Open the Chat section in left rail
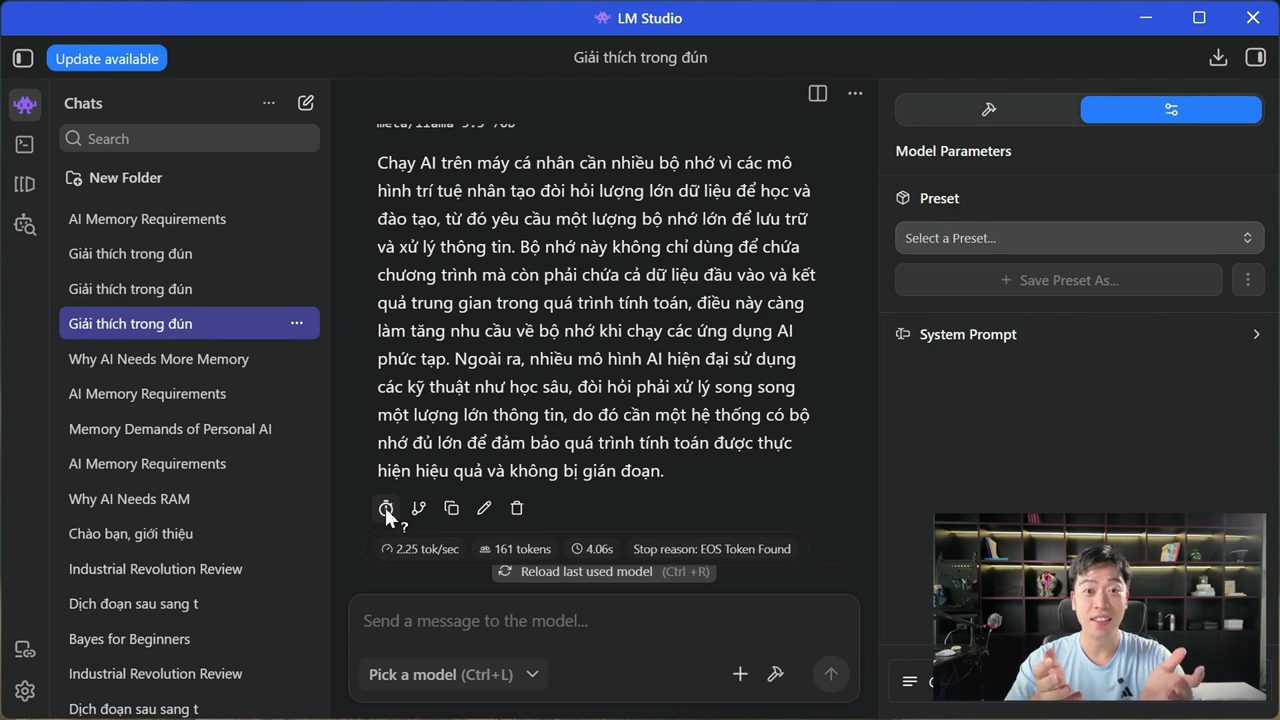Viewport: 1280px width, 720px height. pos(25,104)
